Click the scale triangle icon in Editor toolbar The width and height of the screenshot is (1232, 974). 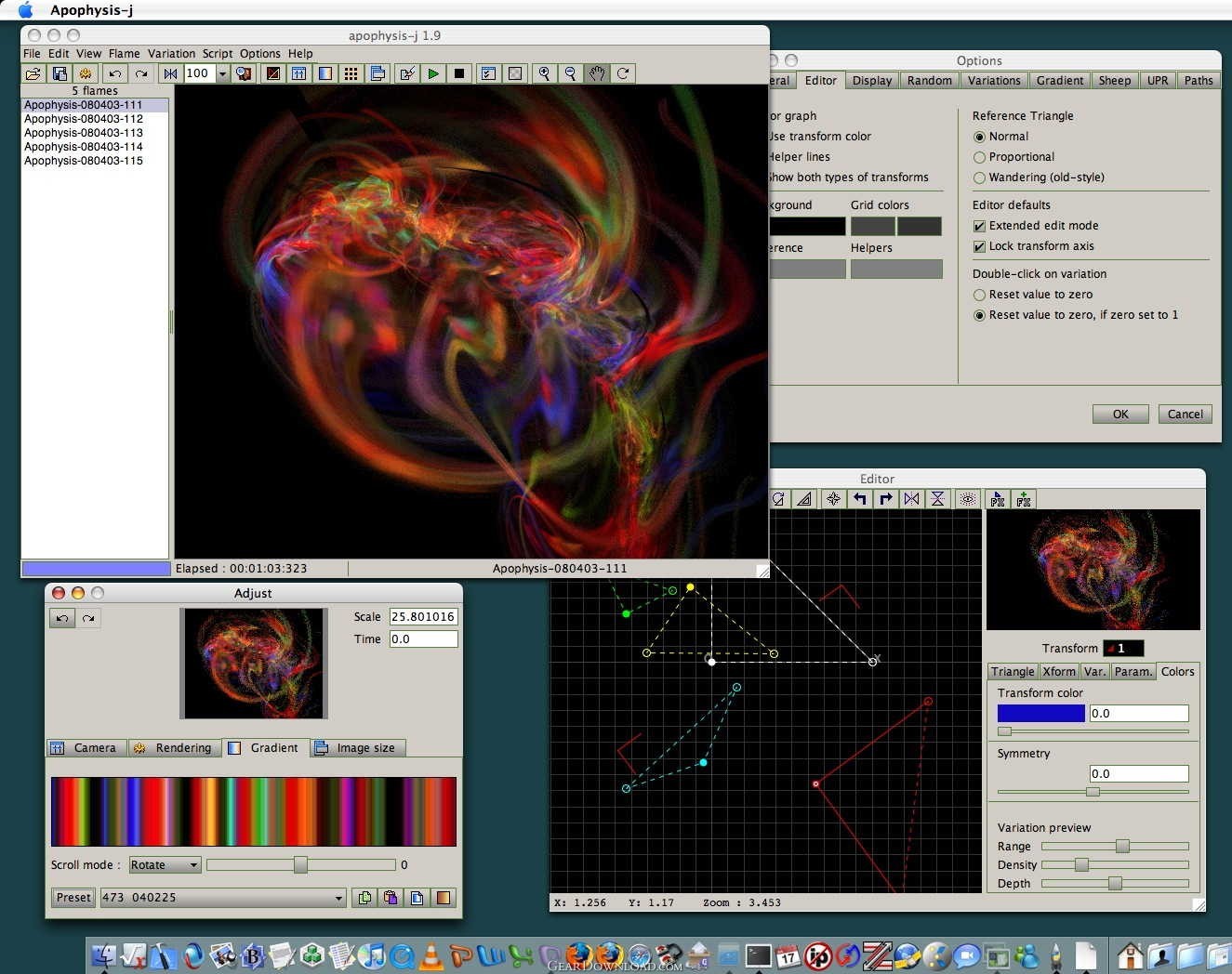(804, 499)
